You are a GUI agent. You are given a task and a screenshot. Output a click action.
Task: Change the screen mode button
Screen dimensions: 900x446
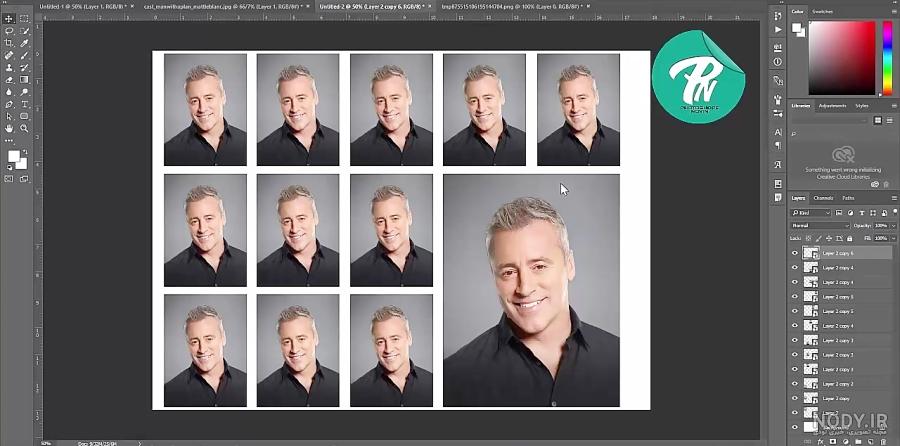click(24, 179)
